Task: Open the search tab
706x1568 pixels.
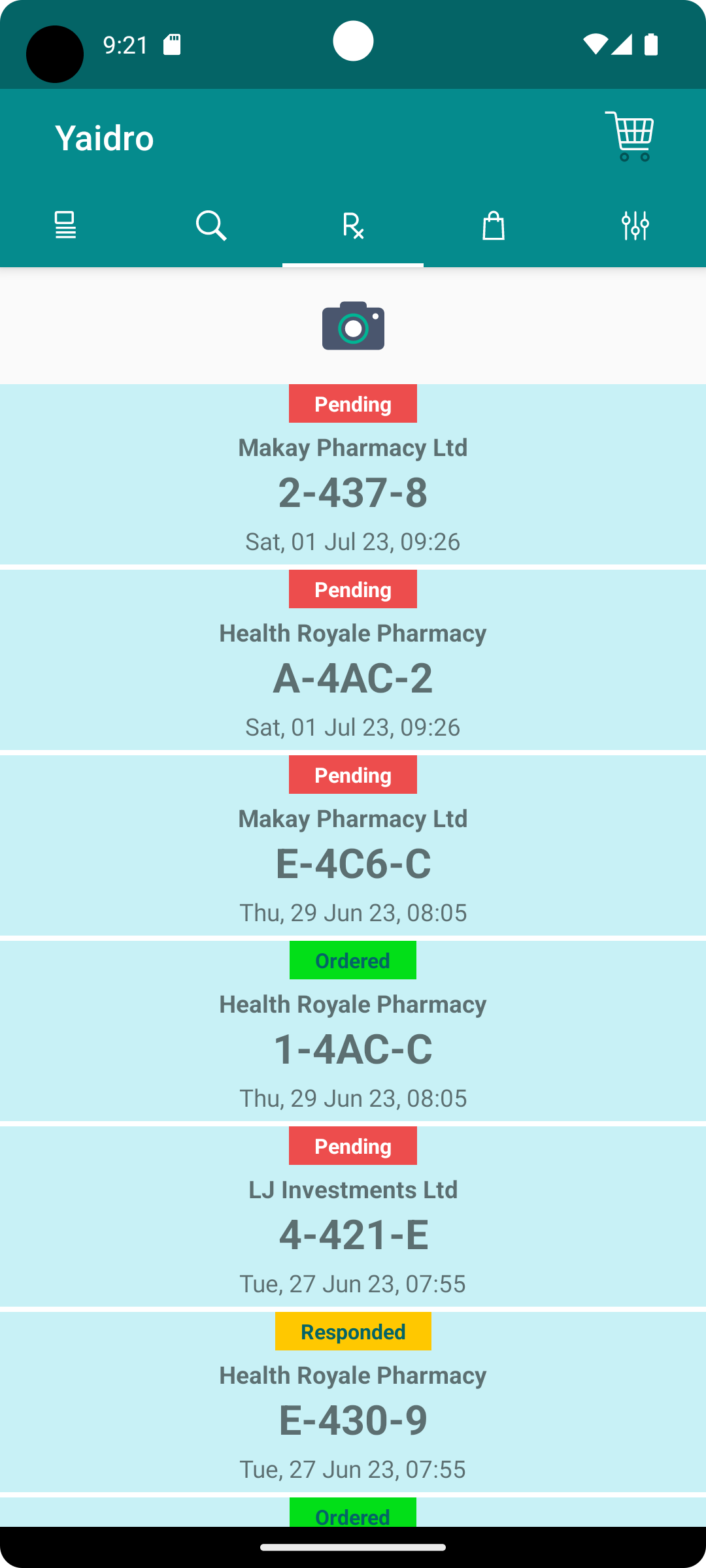Action: (x=211, y=225)
